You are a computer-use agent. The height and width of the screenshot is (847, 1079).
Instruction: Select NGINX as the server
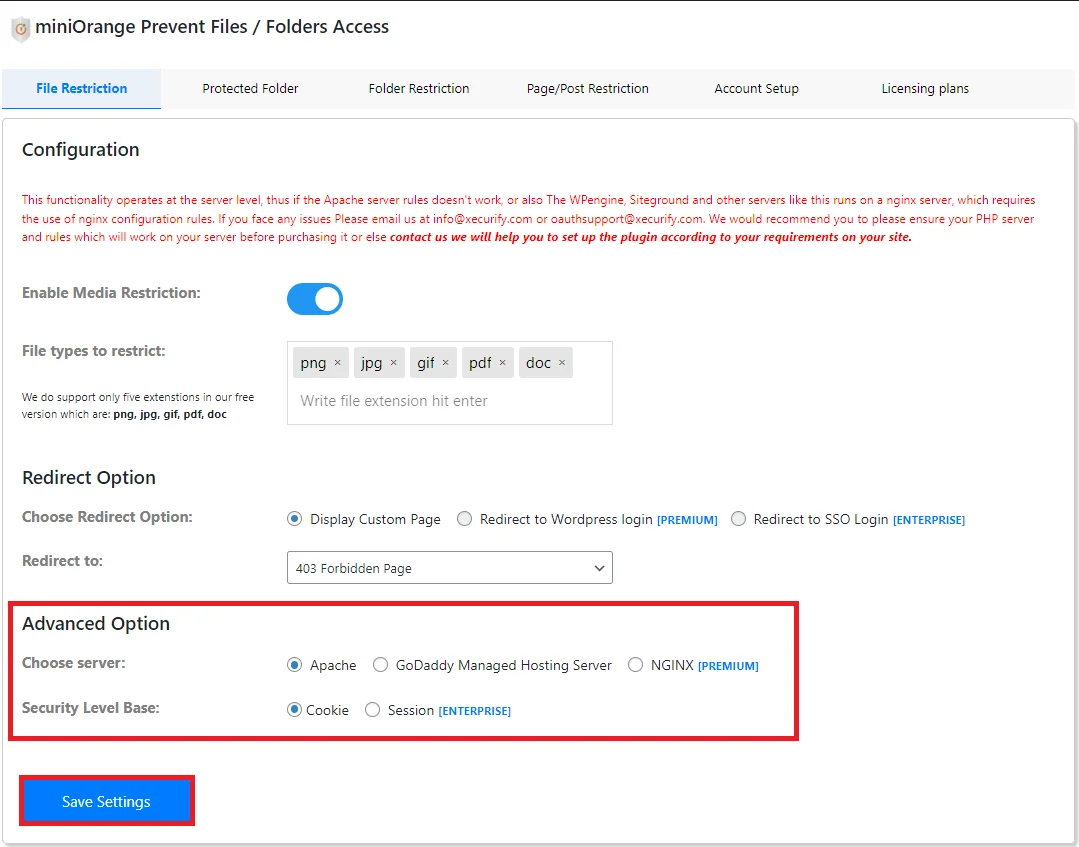(636, 665)
